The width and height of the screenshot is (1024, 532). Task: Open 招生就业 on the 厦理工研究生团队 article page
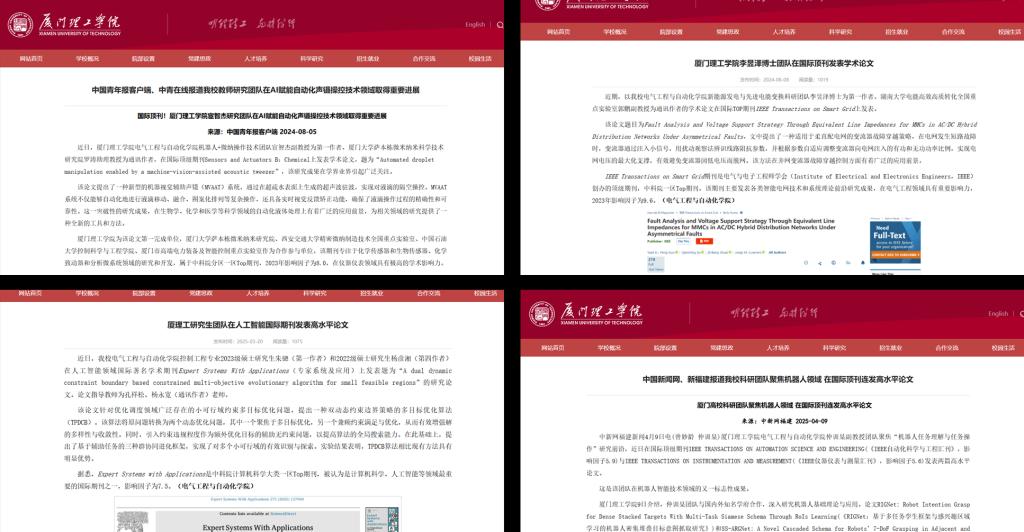(372, 293)
